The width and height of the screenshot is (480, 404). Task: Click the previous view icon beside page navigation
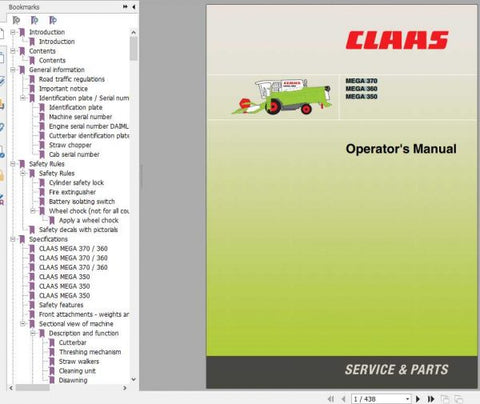445,399
